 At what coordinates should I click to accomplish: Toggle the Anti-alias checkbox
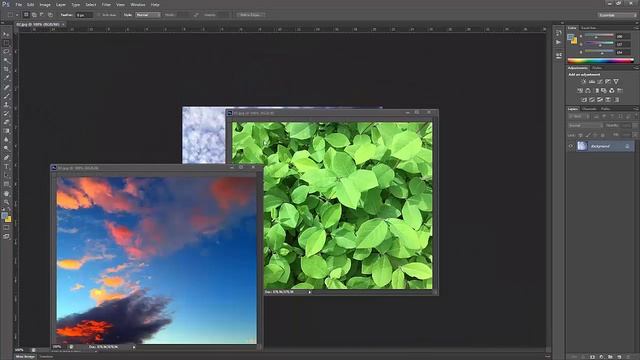(x=99, y=15)
